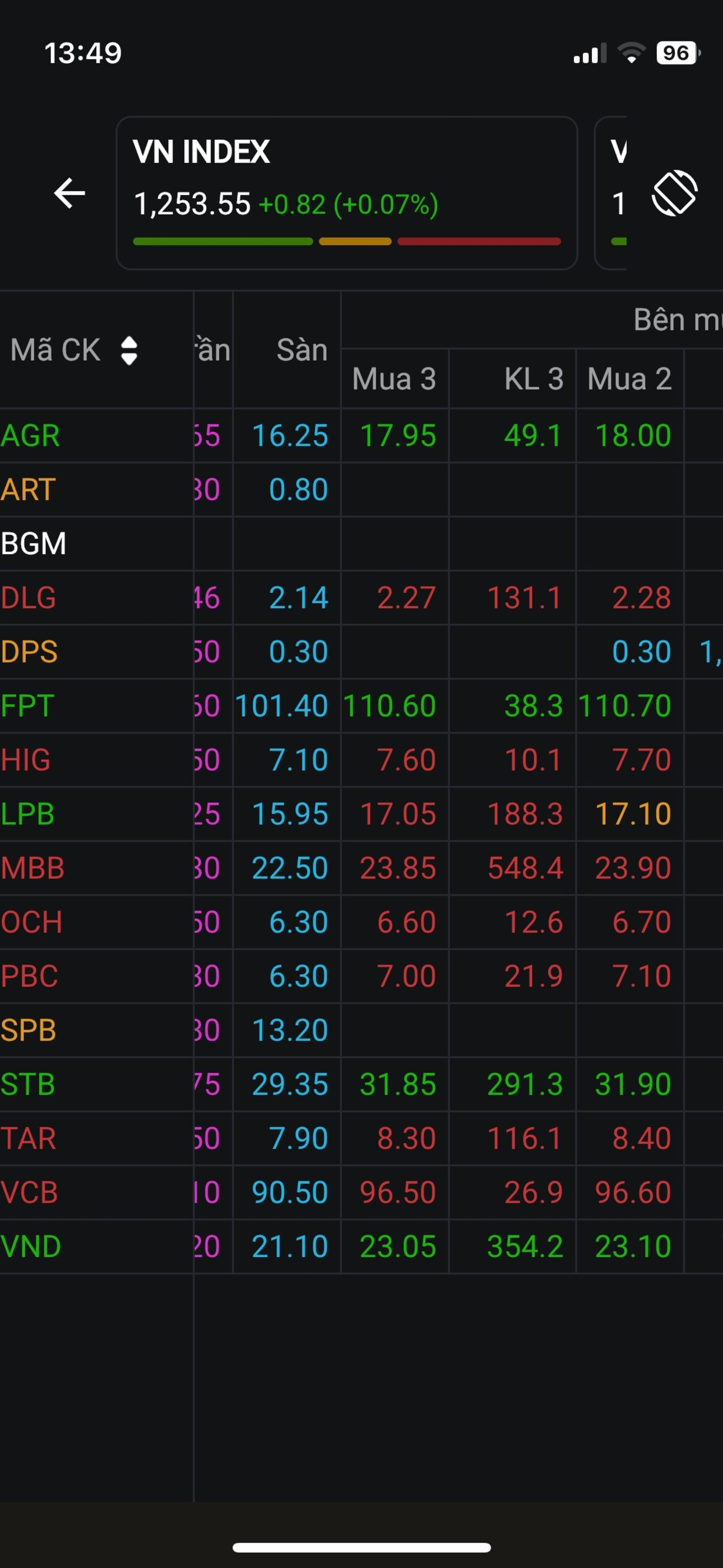The image size is (723, 1568).
Task: Click DPS Mua 2 price 0.30
Action: coord(641,652)
